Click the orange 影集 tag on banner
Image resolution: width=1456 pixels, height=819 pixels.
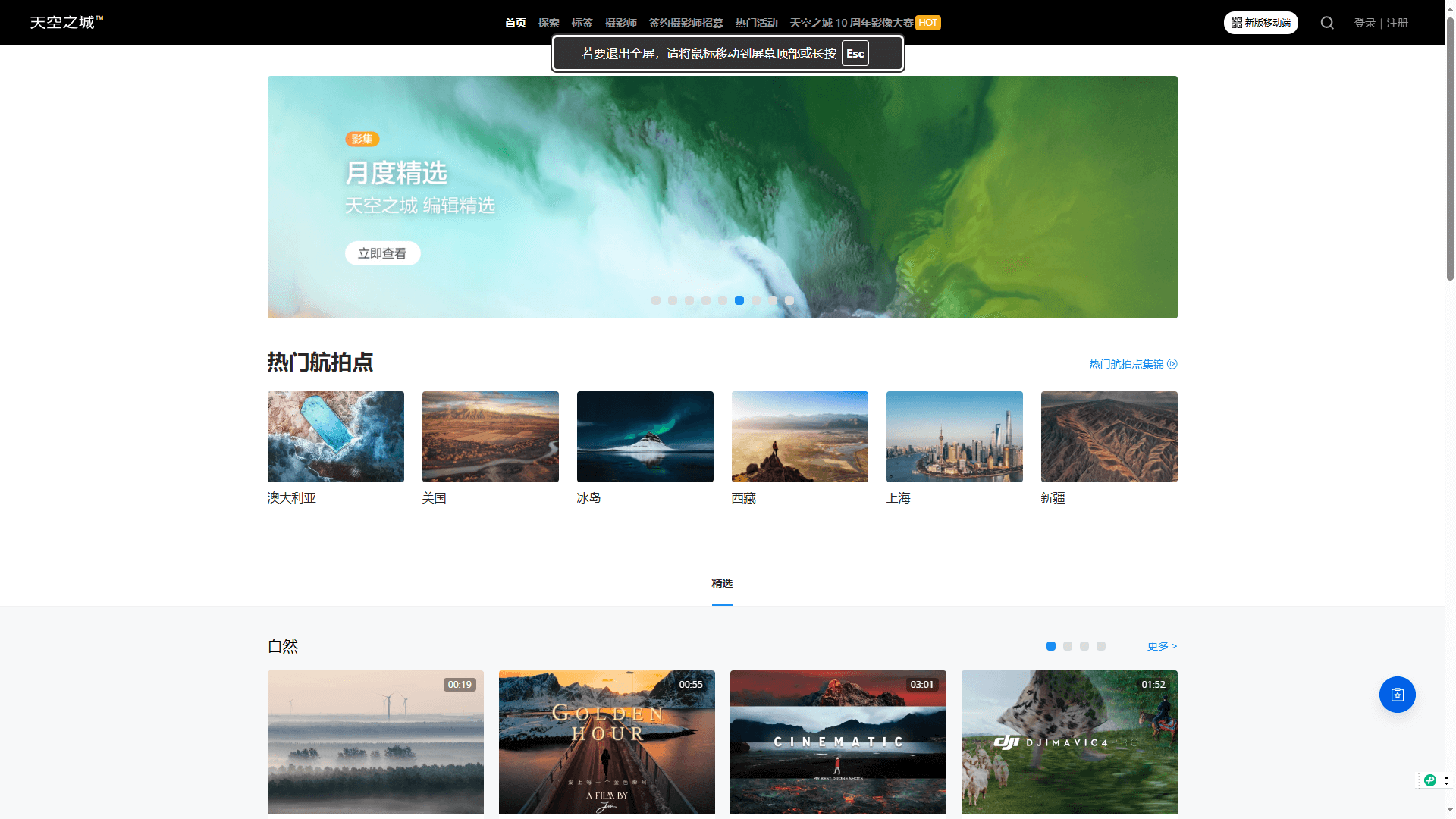362,139
